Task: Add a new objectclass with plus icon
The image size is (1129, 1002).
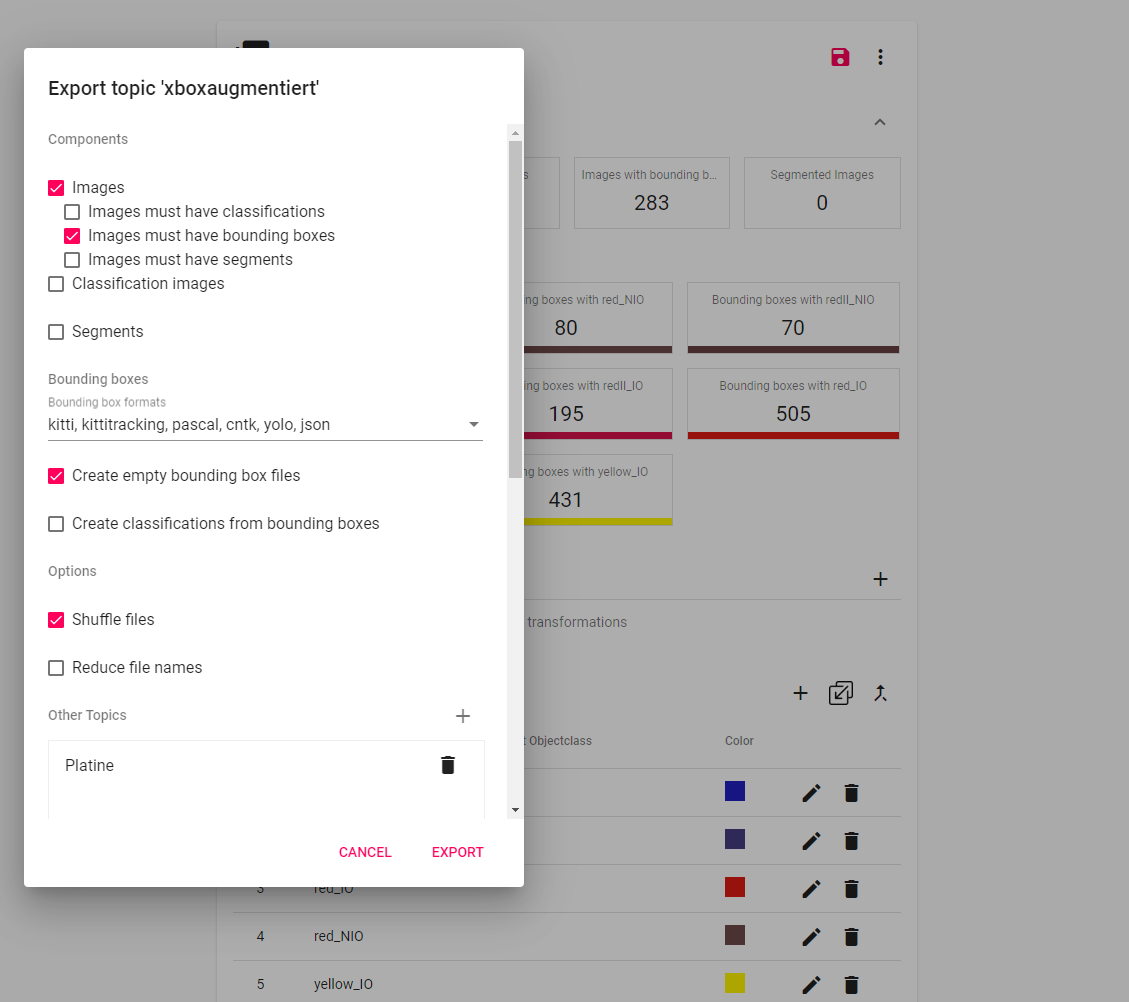Action: pyautogui.click(x=800, y=693)
